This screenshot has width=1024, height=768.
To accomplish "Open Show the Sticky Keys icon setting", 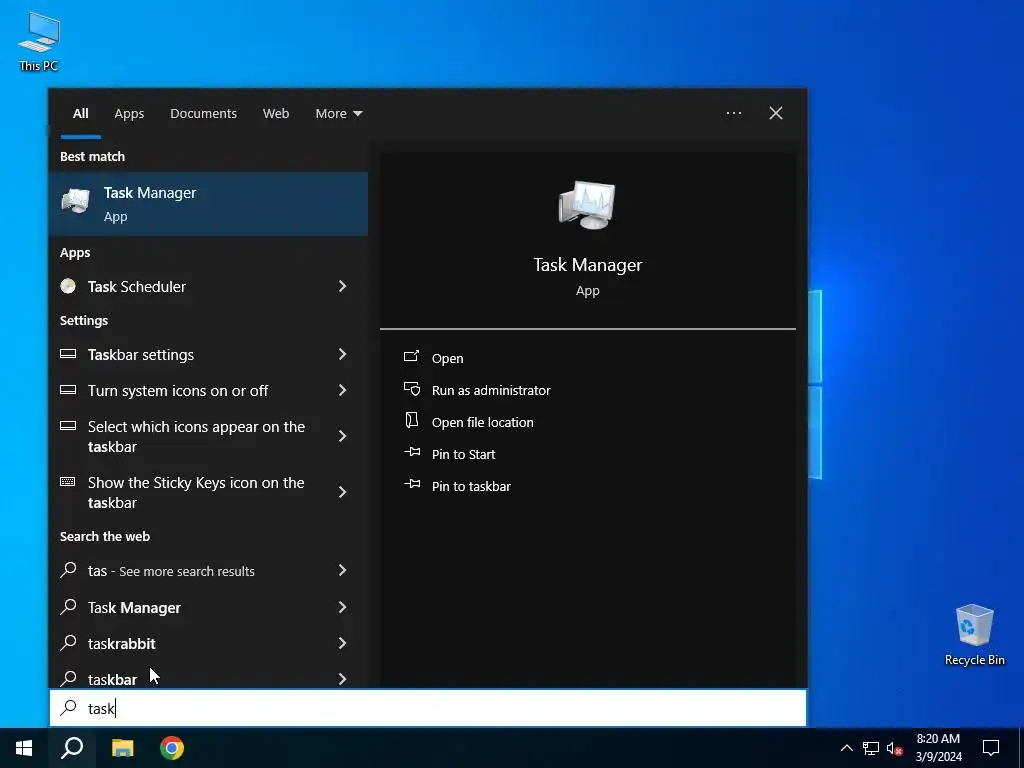I will [x=208, y=492].
